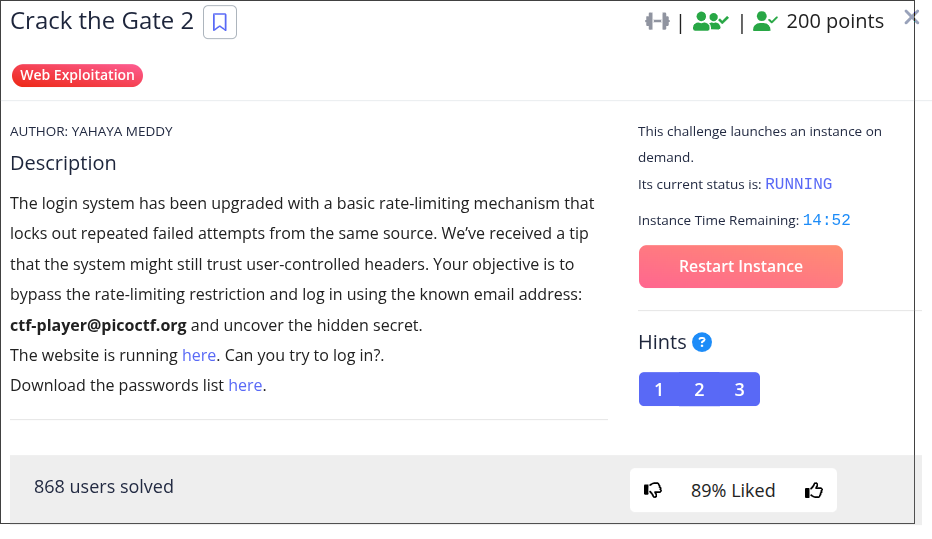Click the ctf-player@picoctf.org email text
The image size is (932, 539).
(x=98, y=325)
